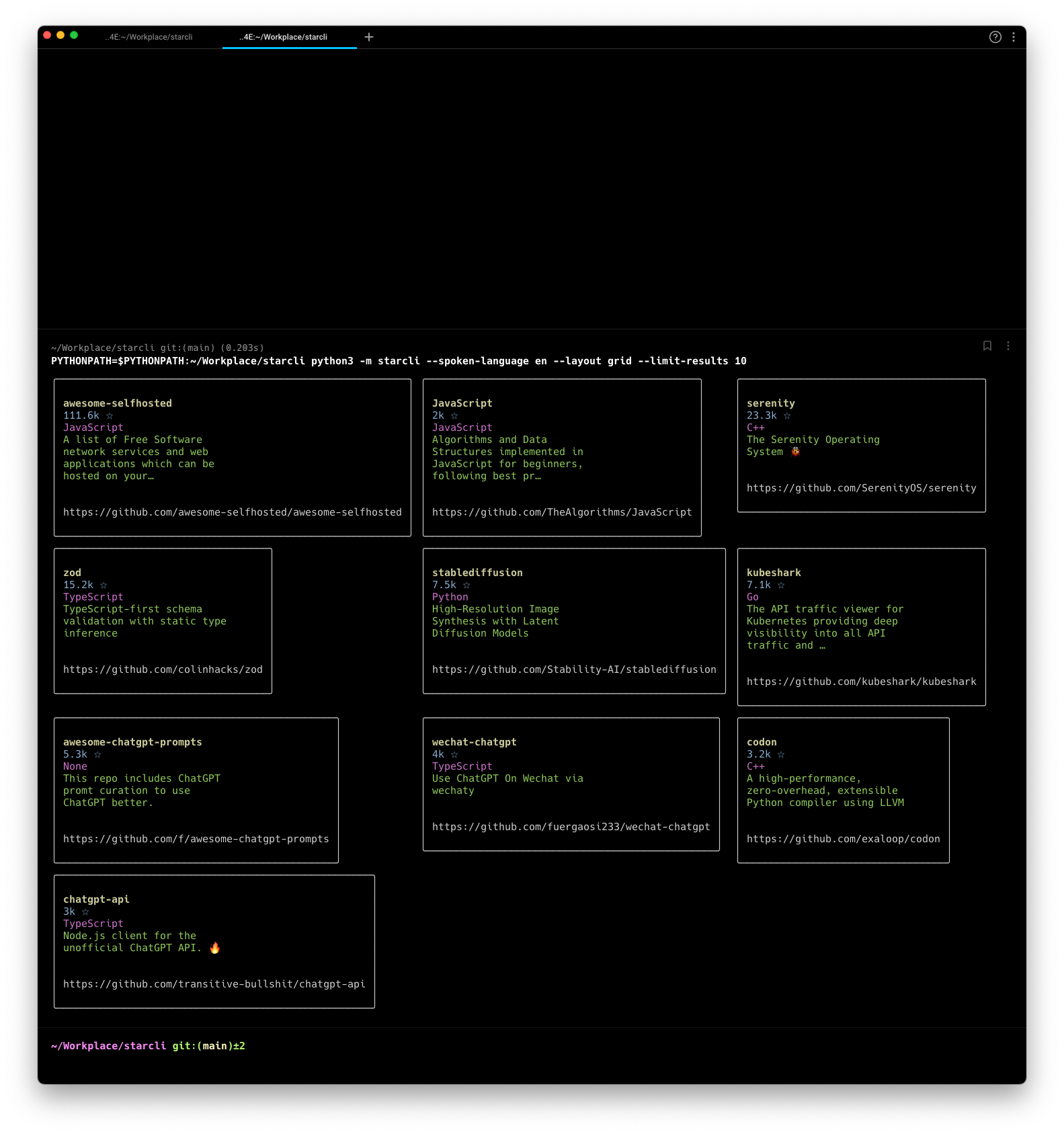Click the star icon beside 3.2k

pos(781,755)
